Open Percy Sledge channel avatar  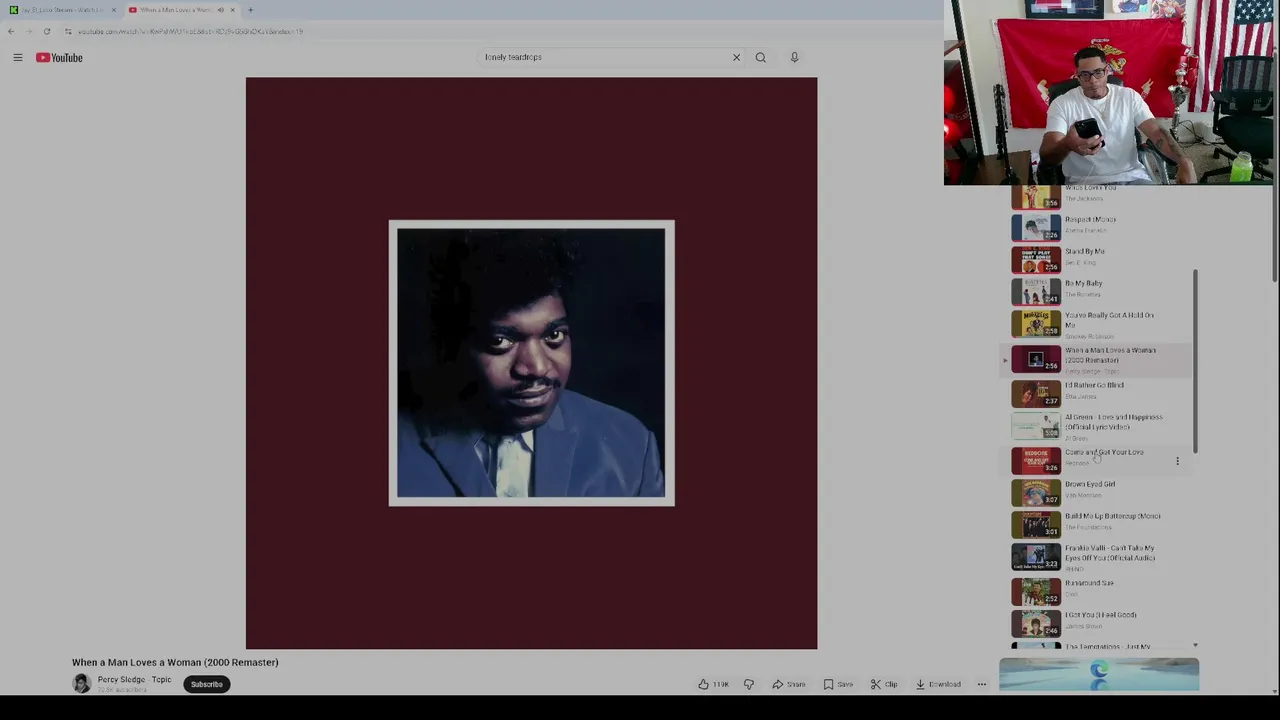coord(82,684)
